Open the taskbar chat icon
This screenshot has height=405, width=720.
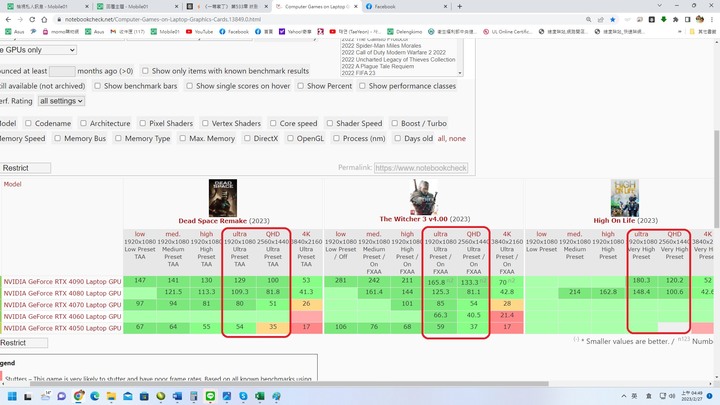tap(62, 396)
